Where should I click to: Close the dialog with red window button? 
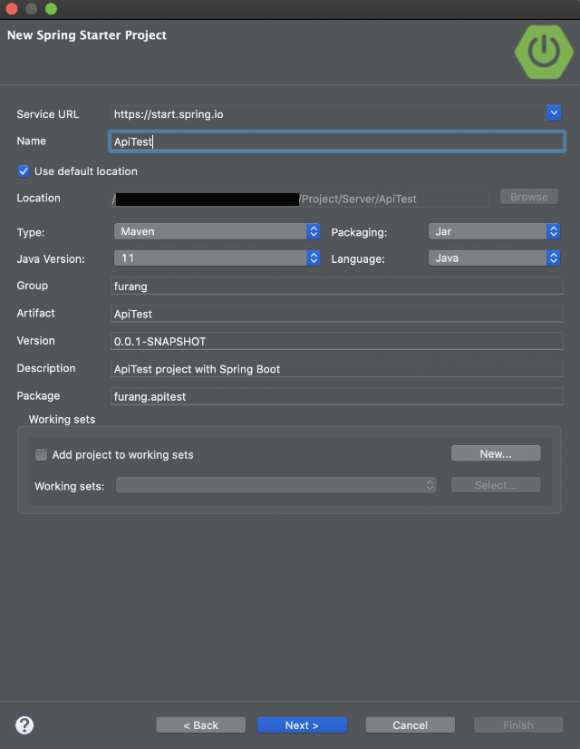[11, 9]
